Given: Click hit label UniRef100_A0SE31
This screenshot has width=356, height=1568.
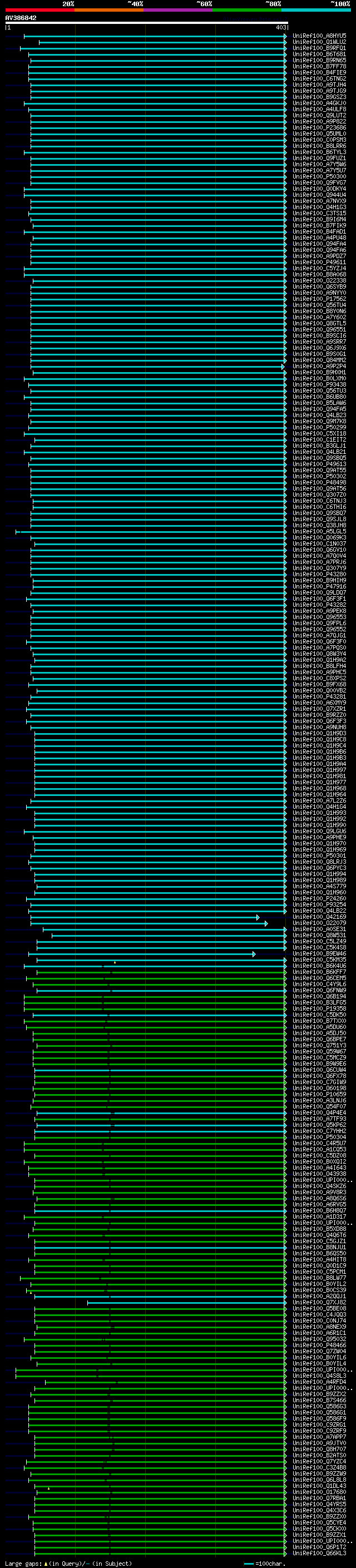Looking at the screenshot, I should tap(319, 929).
